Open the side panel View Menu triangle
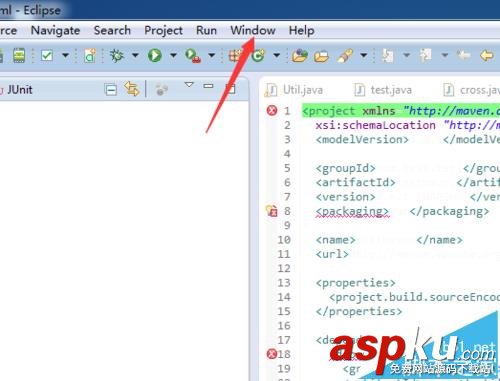500x381 pixels. (x=189, y=85)
